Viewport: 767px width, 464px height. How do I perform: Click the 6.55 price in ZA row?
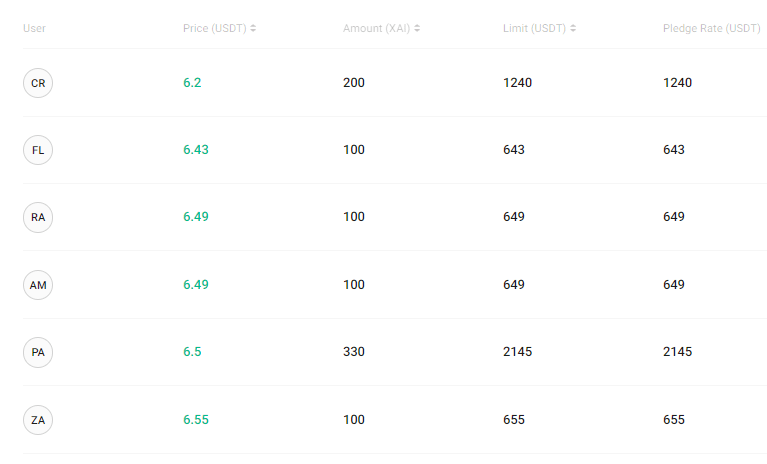pos(196,420)
